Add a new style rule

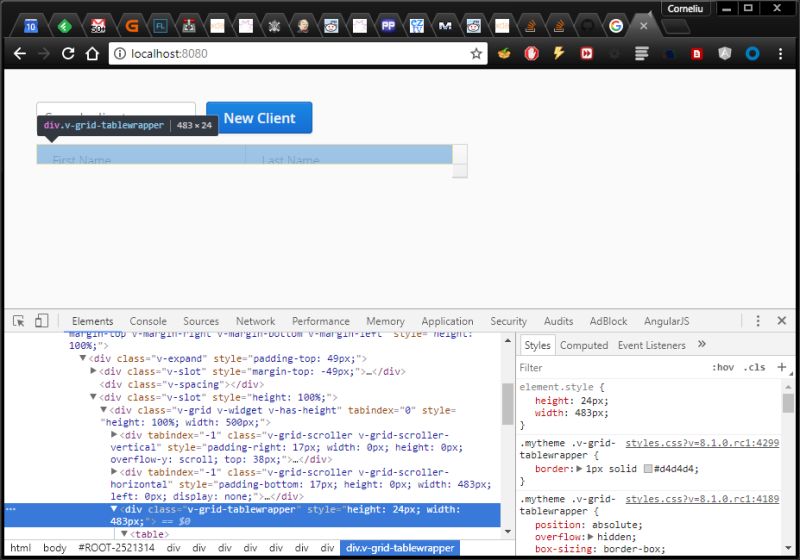pyautogui.click(x=781, y=367)
